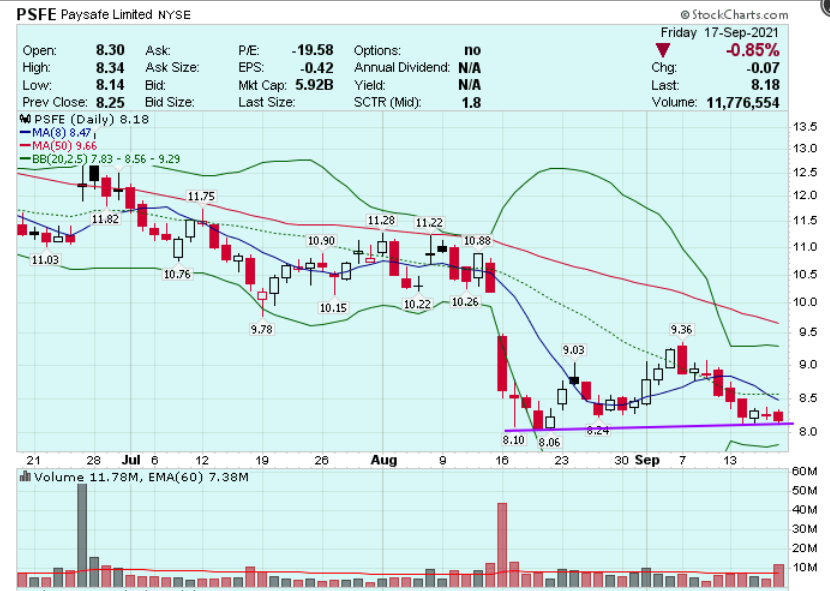Click the 8.10 low price label
The image size is (830, 591).
pyautogui.click(x=513, y=440)
